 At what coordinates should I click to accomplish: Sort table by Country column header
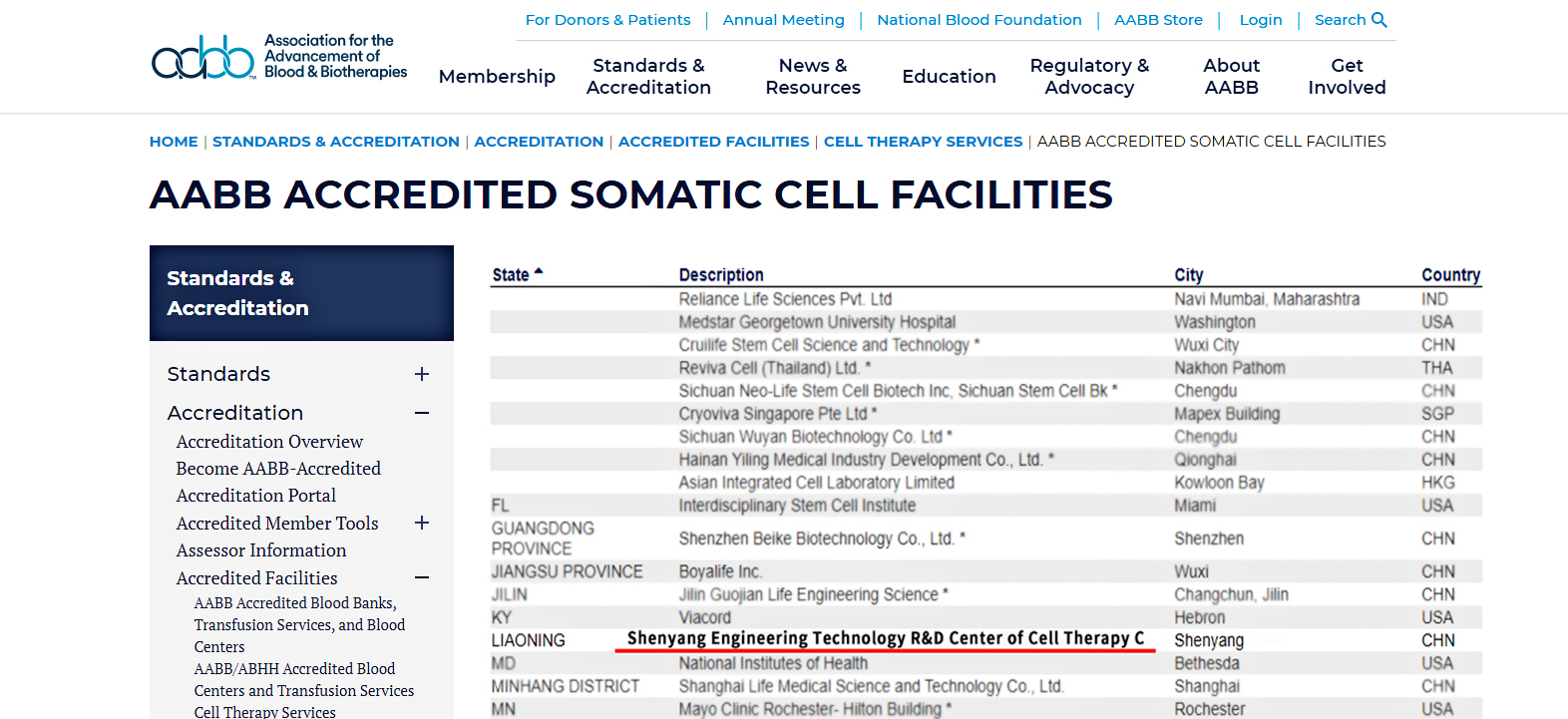point(1450,275)
